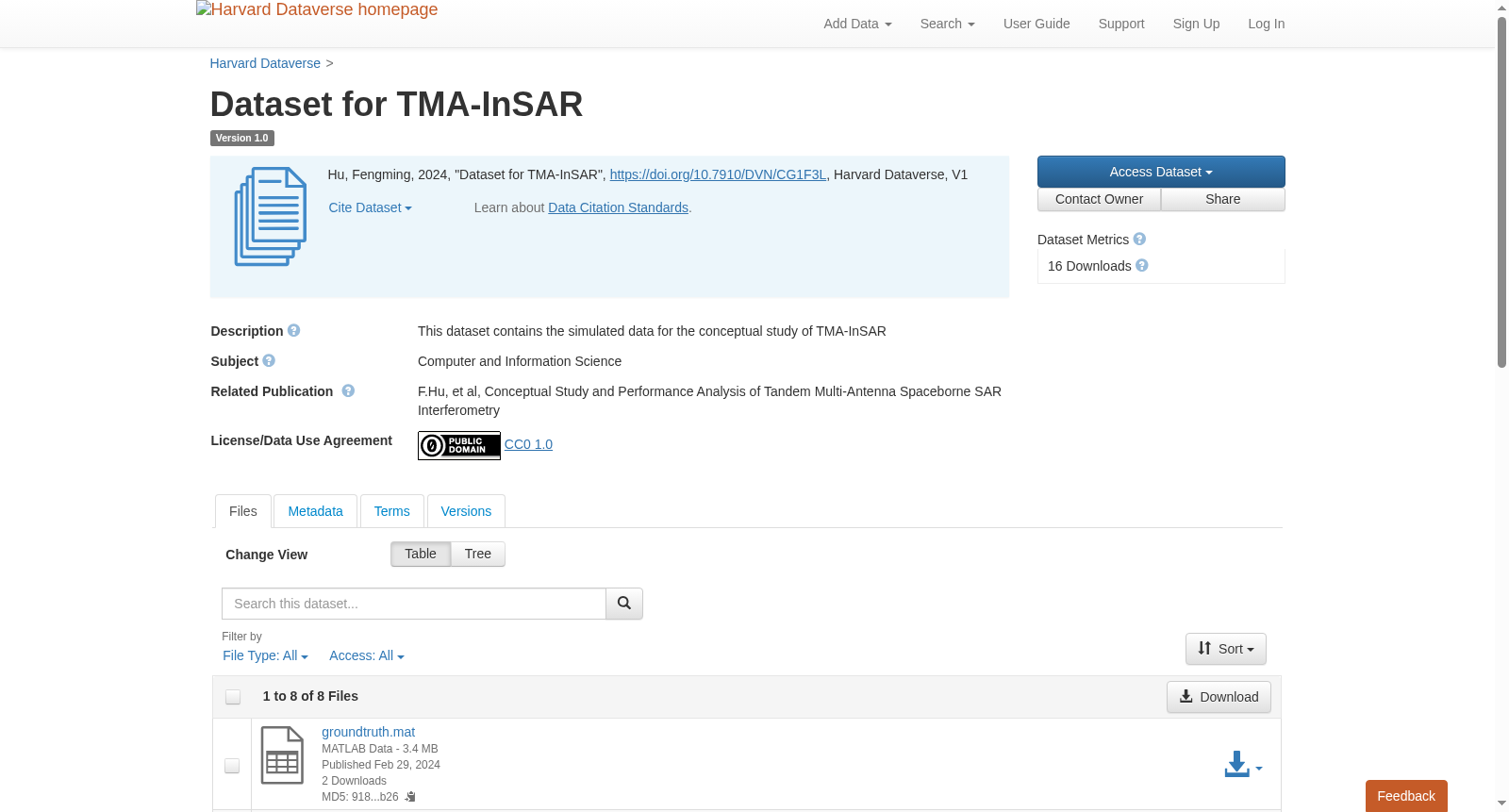1509x812 pixels.
Task: Click the Public Domain CC0 badge image
Action: tap(459, 445)
